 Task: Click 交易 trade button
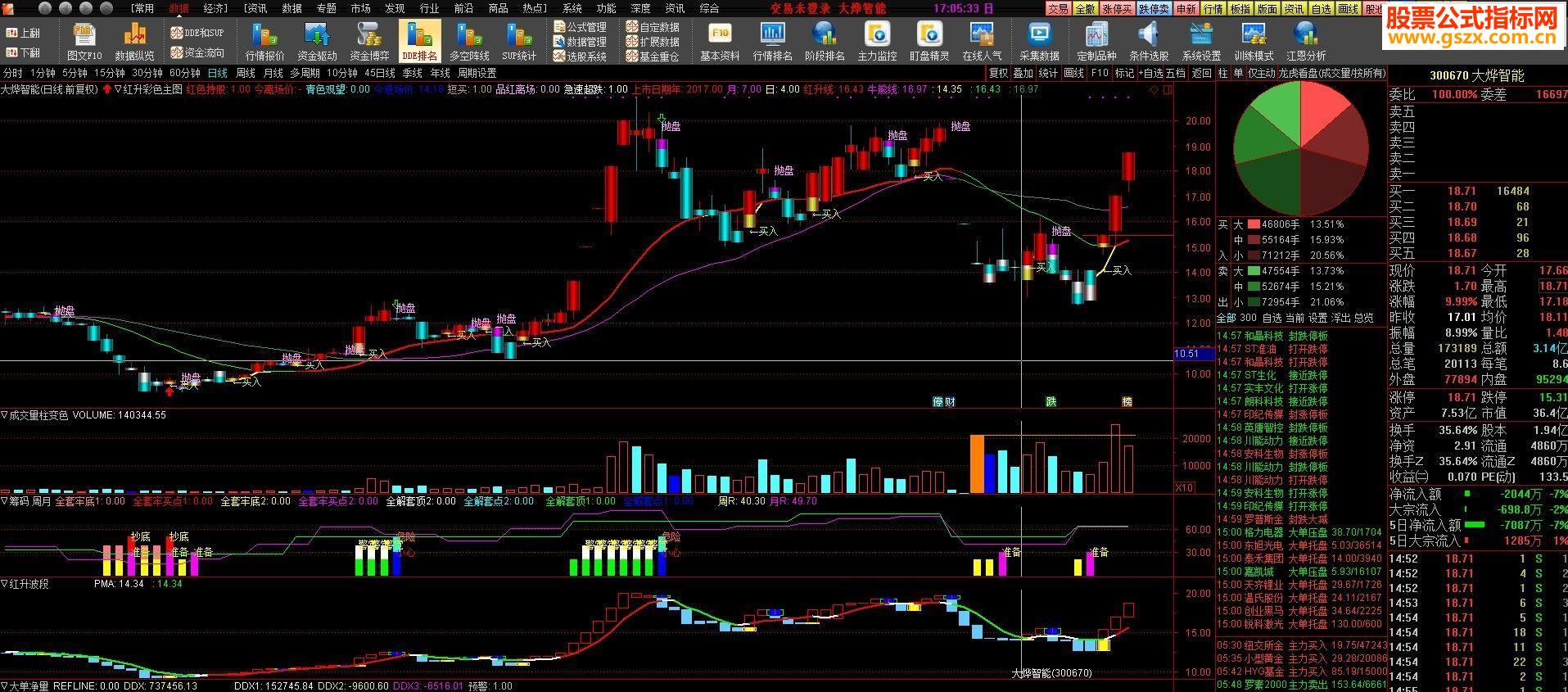(x=1058, y=9)
